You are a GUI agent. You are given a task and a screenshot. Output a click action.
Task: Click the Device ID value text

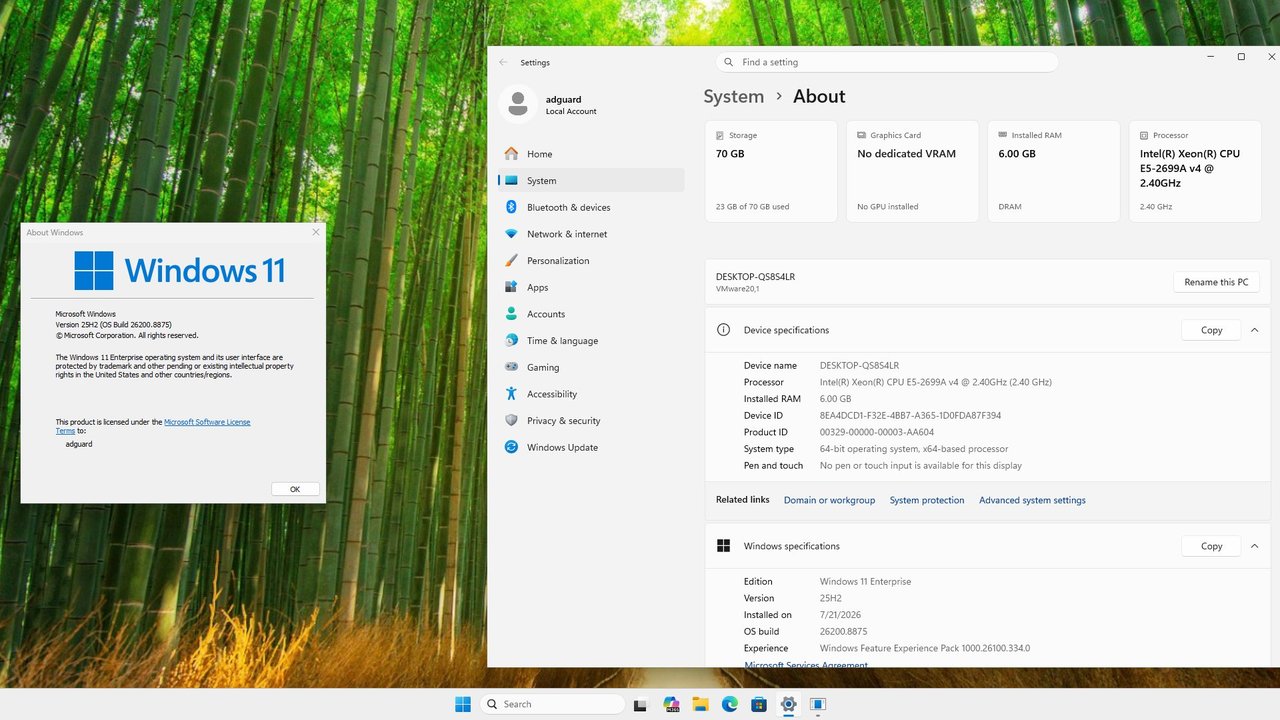click(910, 415)
